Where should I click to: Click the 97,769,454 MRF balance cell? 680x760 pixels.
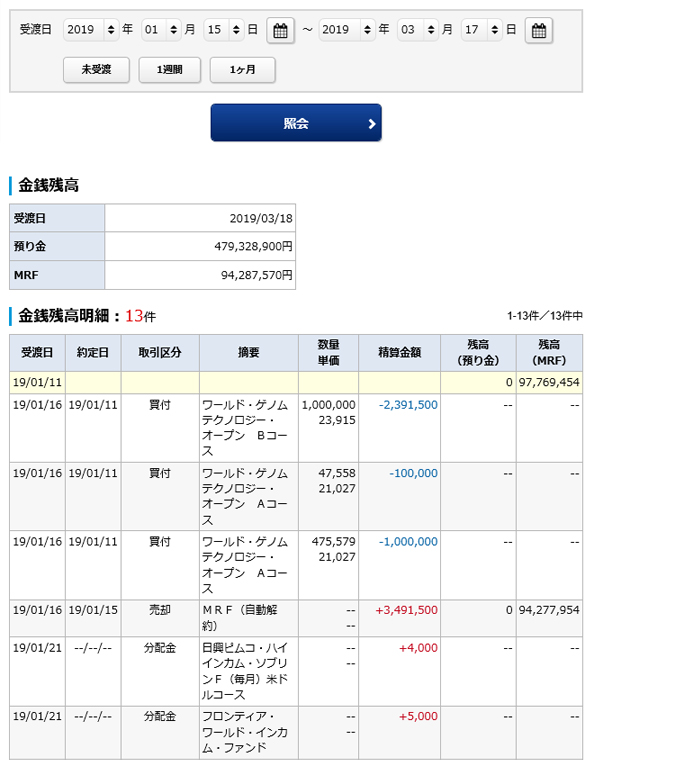coord(549,382)
